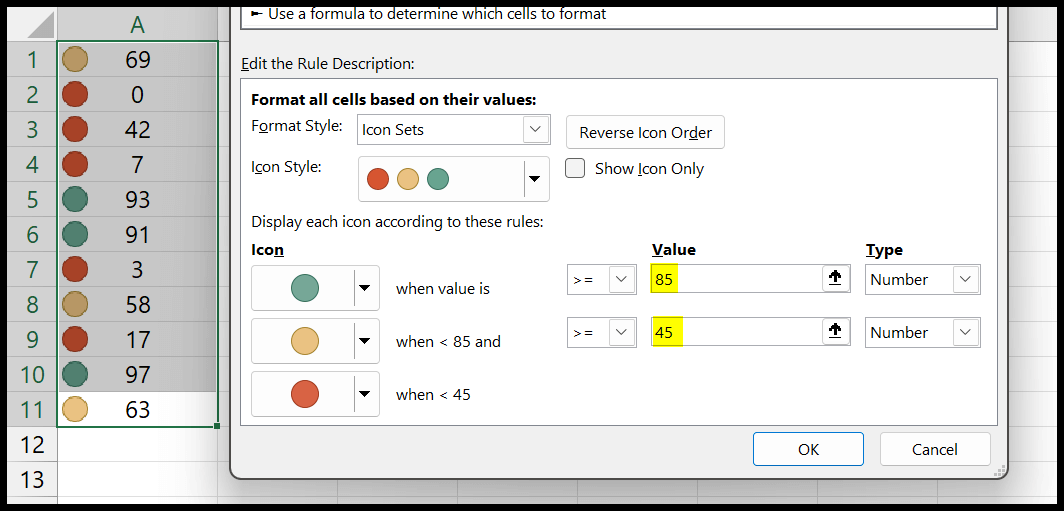Open the yellow circle icon picker

click(x=366, y=342)
